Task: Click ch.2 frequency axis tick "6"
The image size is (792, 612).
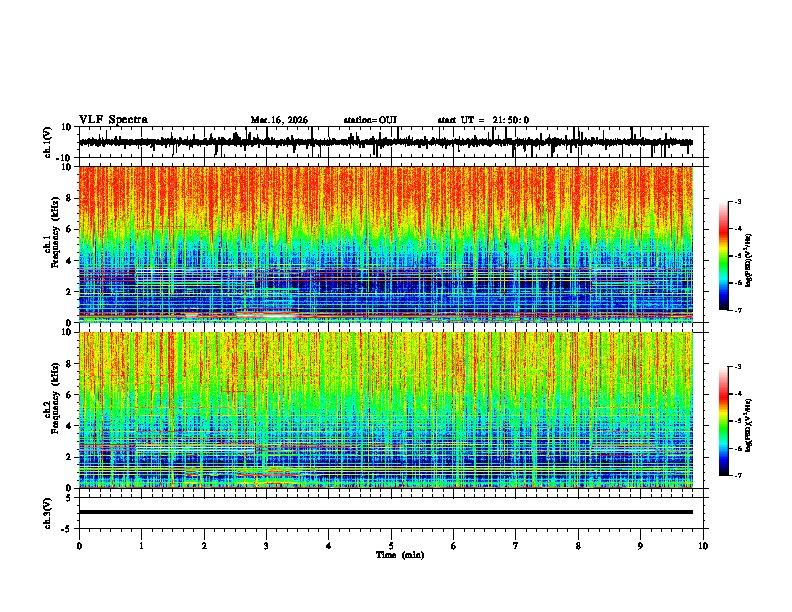Action: [x=69, y=394]
